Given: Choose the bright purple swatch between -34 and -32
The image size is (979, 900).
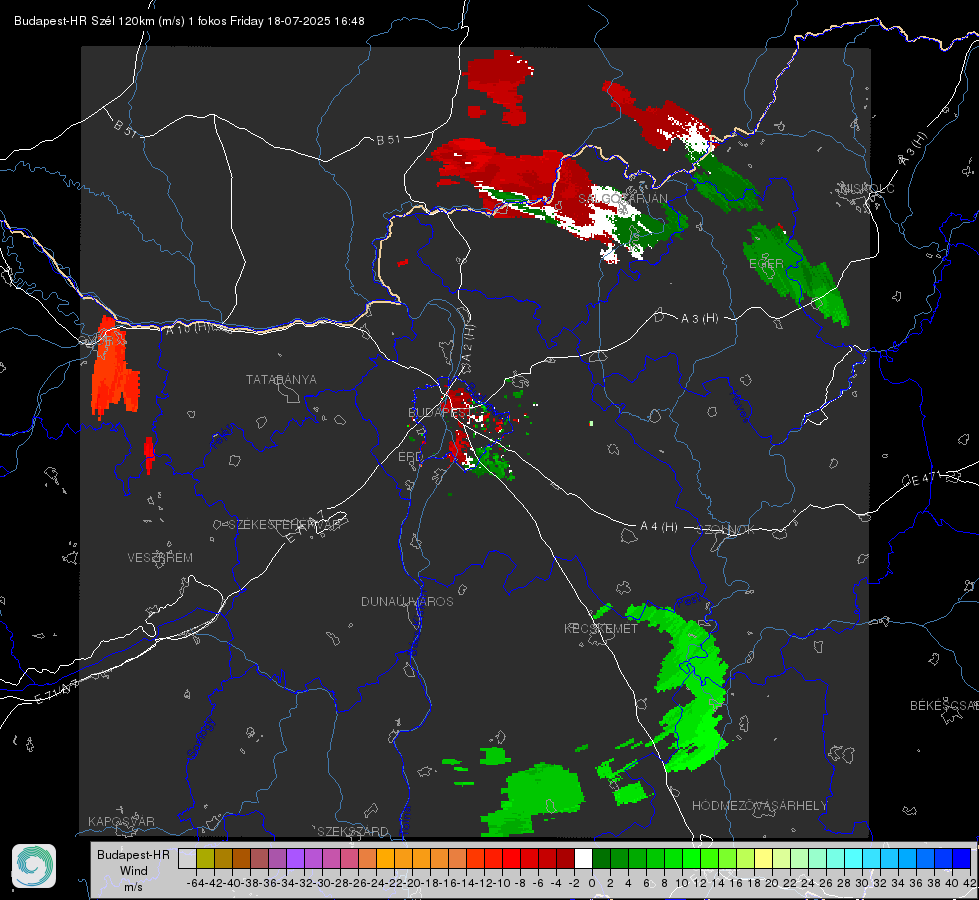Looking at the screenshot, I should [x=295, y=858].
